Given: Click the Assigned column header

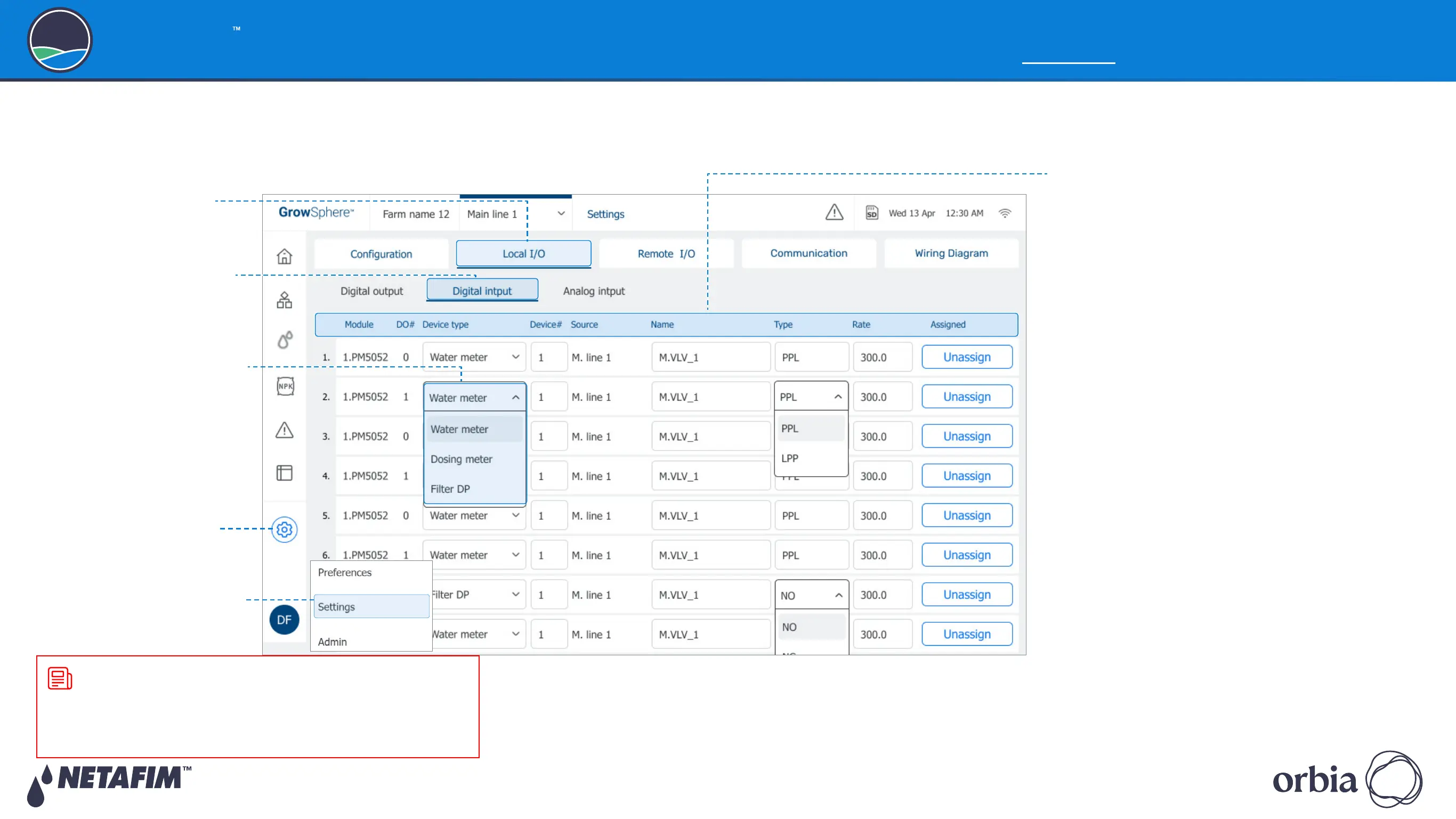Looking at the screenshot, I should [948, 324].
